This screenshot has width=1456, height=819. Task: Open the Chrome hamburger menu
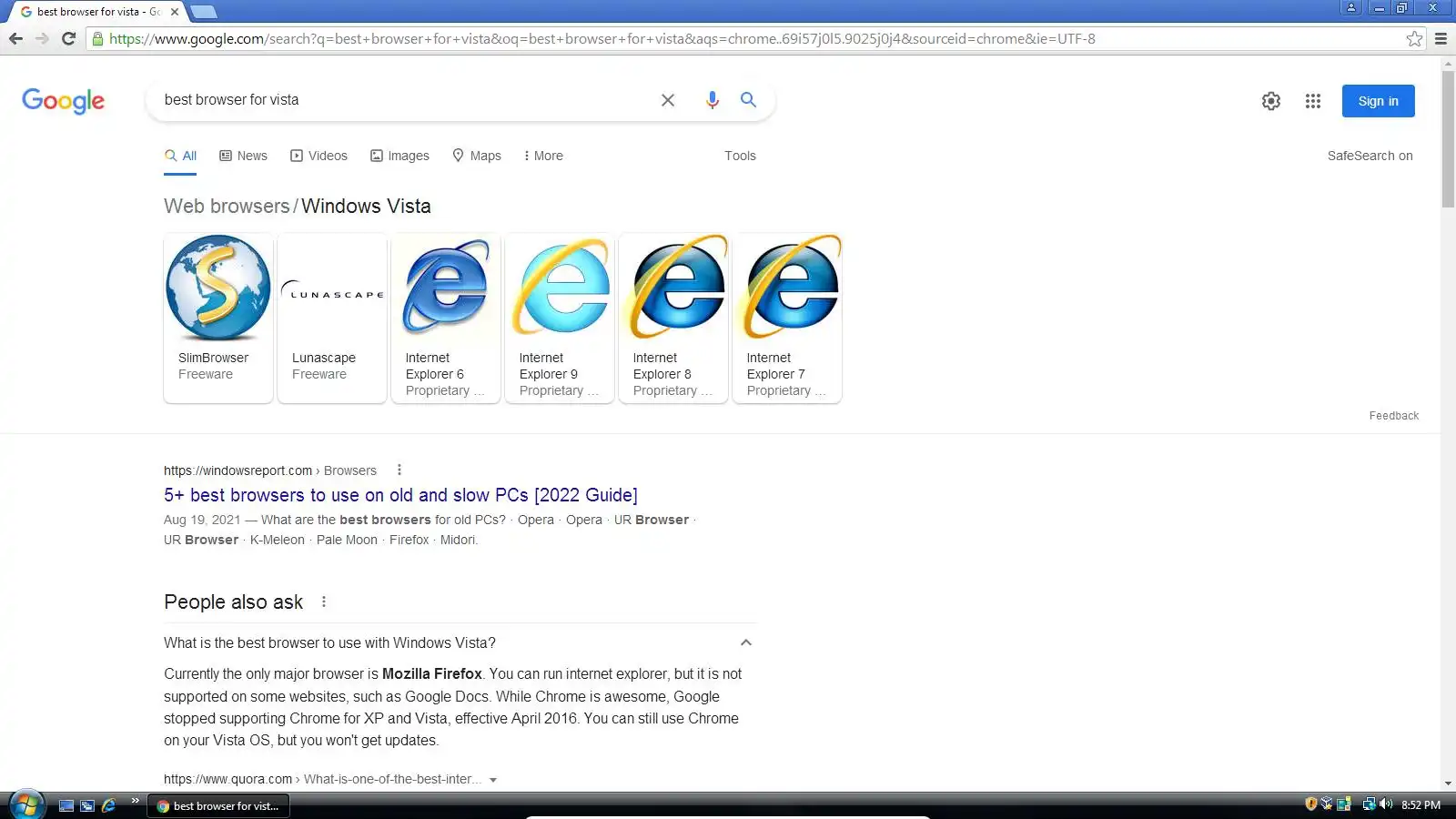coord(1441,38)
